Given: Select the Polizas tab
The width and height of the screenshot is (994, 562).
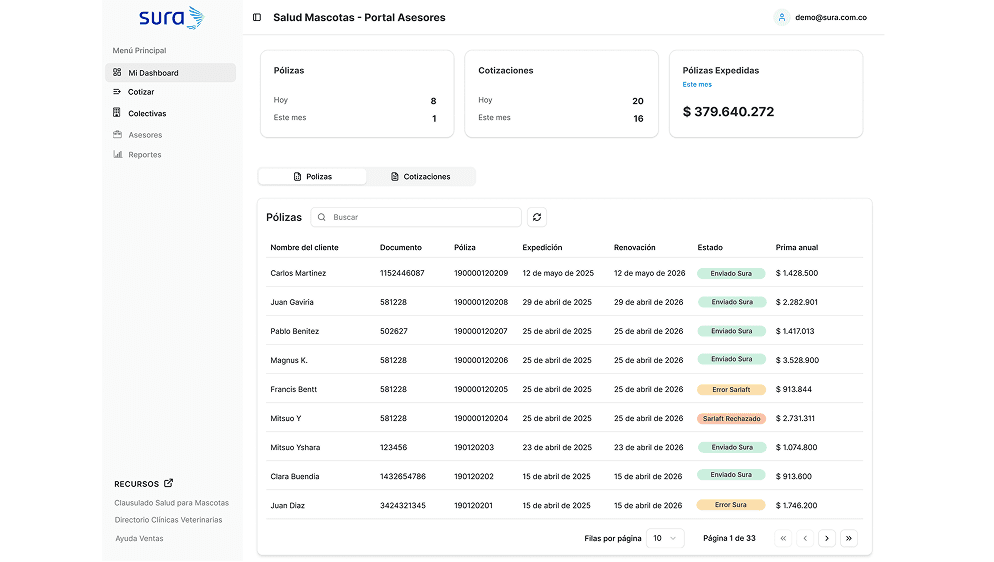Looking at the screenshot, I should pyautogui.click(x=312, y=177).
